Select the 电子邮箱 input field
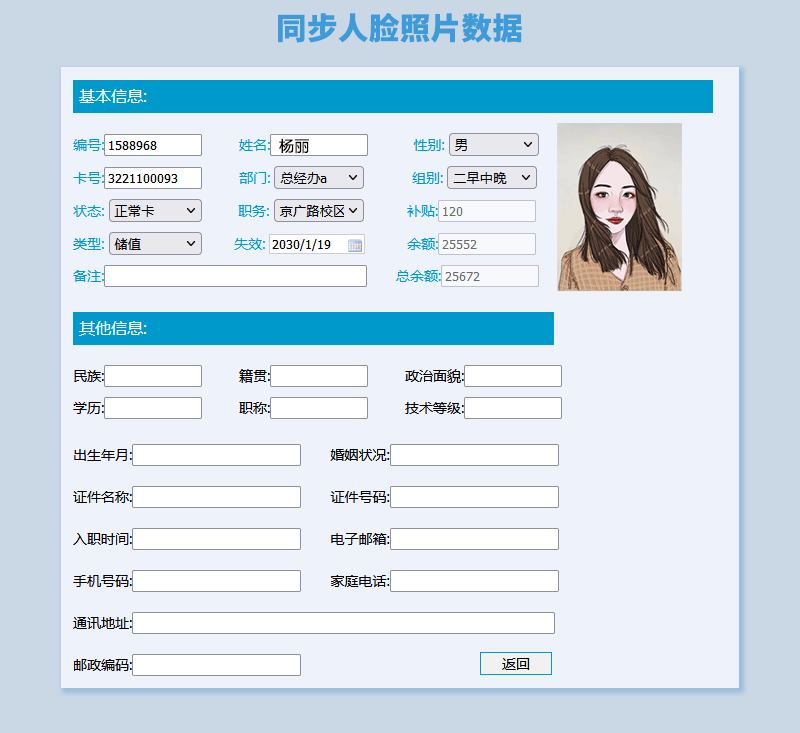This screenshot has height=733, width=800. point(474,539)
